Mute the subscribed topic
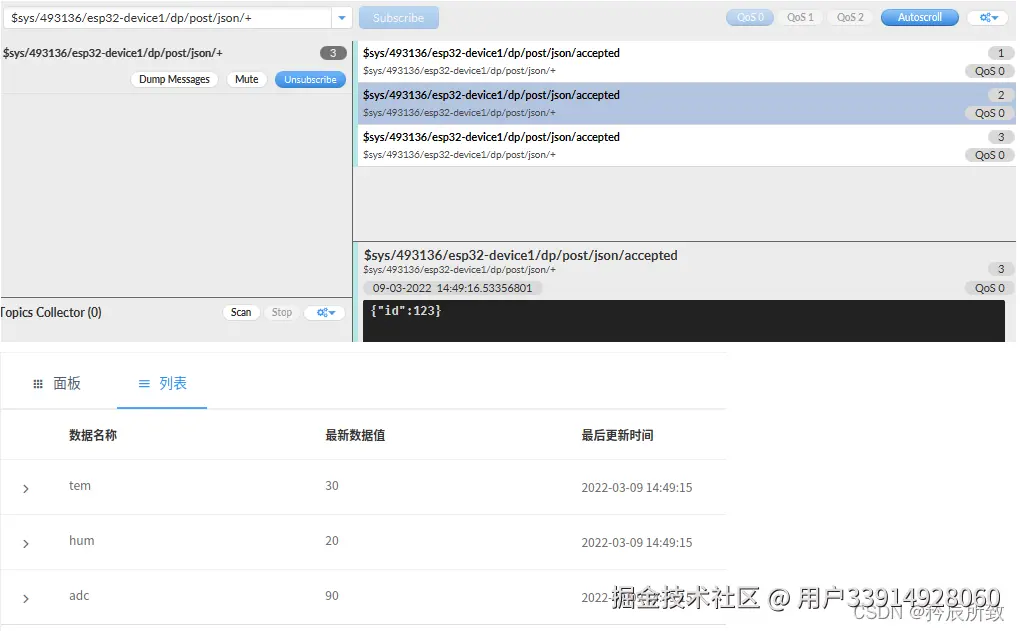Screen dimensions: 1020x631 pos(247,79)
